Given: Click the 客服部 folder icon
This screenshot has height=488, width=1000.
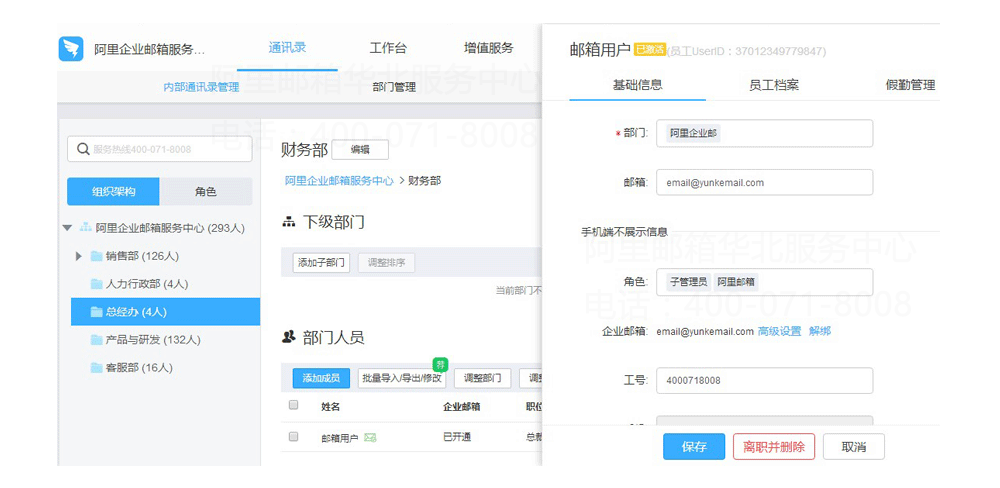Looking at the screenshot, I should [97, 368].
